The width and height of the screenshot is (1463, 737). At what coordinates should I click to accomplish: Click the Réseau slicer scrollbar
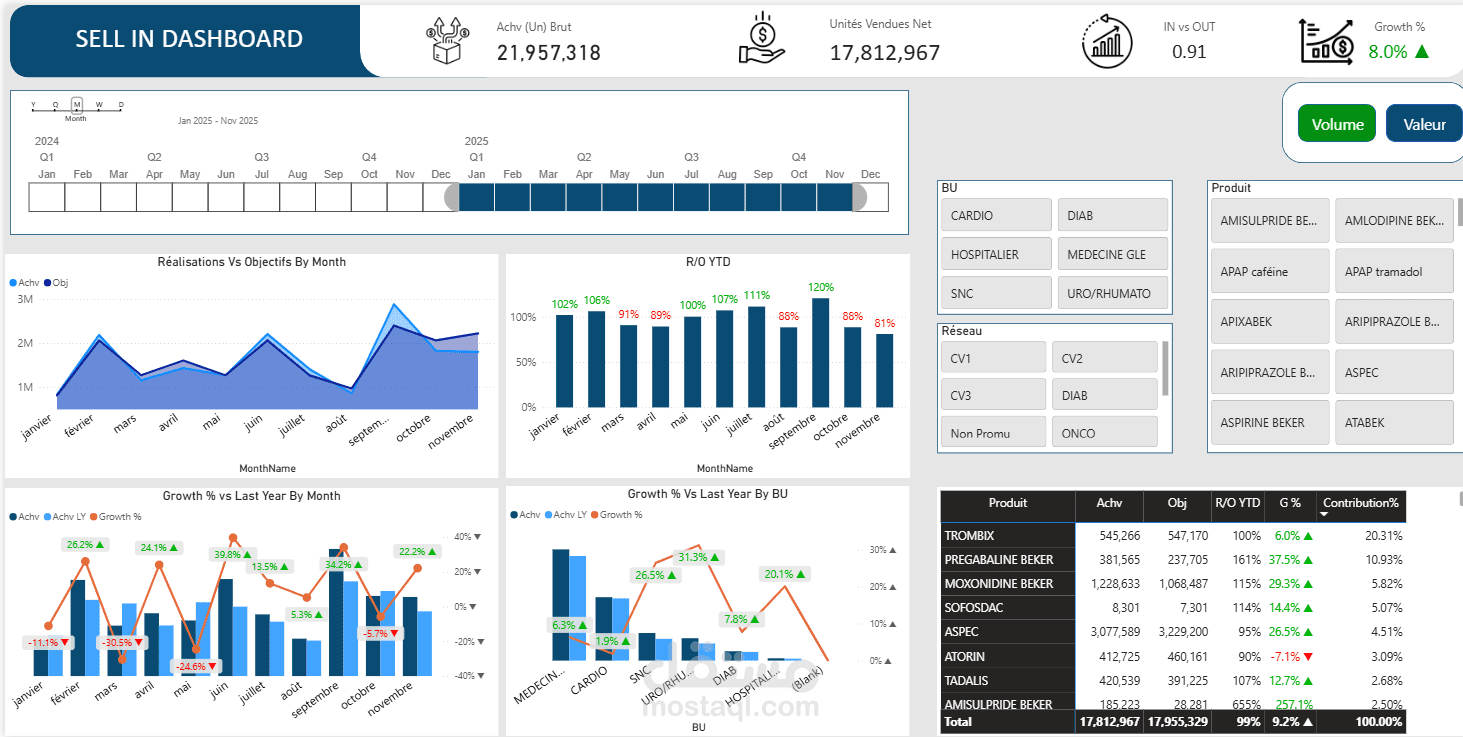1163,368
